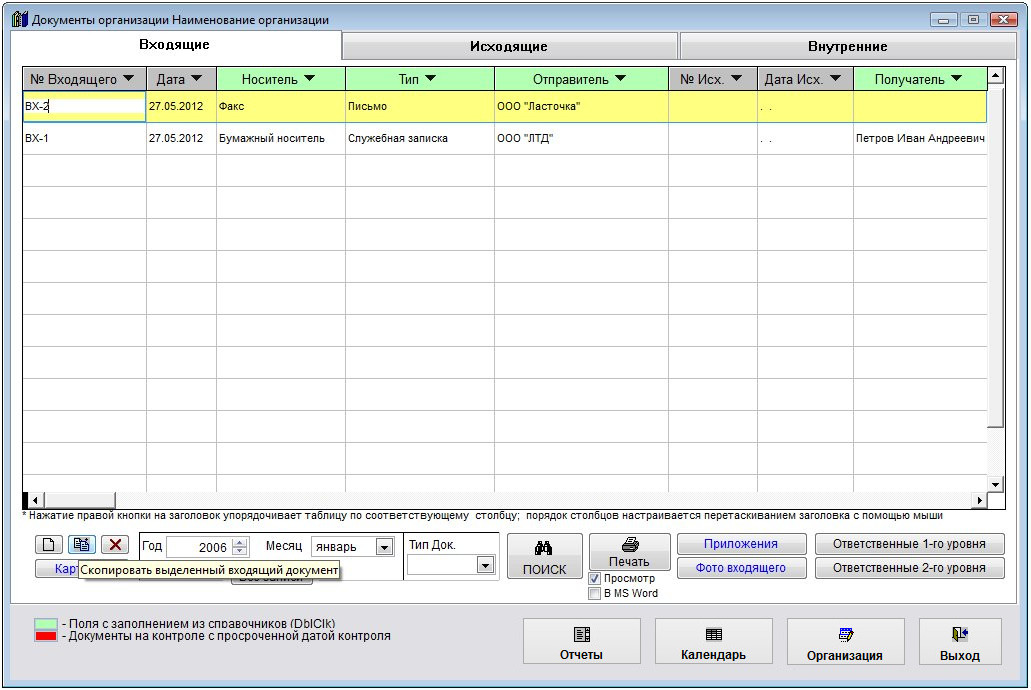Select the ВХ-1 row cell
This screenshot has width=1031, height=690.
(84, 138)
